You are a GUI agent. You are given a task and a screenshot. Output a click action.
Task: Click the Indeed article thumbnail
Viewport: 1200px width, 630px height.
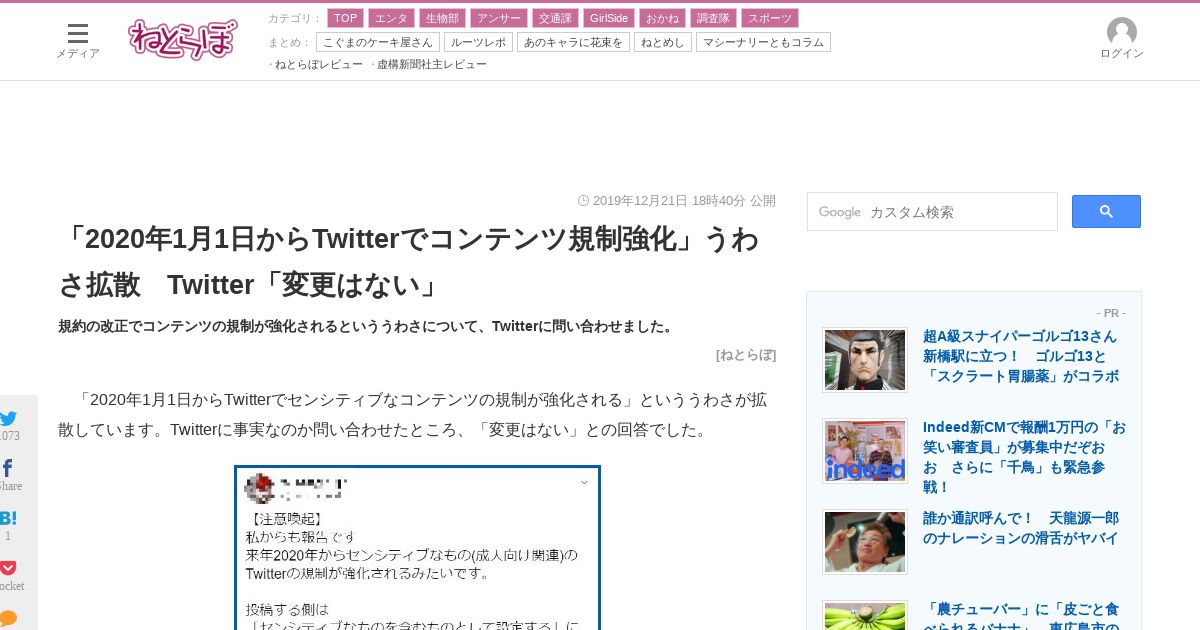865,451
